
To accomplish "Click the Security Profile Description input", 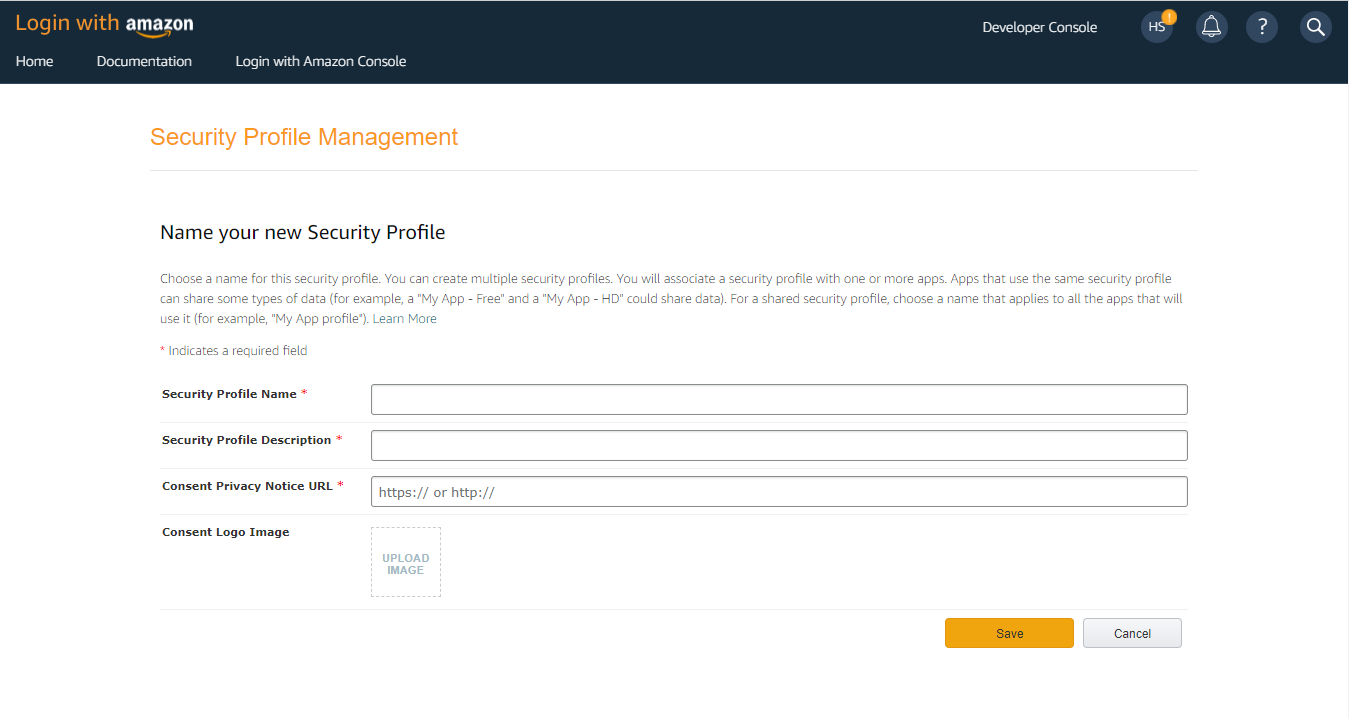I will [x=778, y=445].
